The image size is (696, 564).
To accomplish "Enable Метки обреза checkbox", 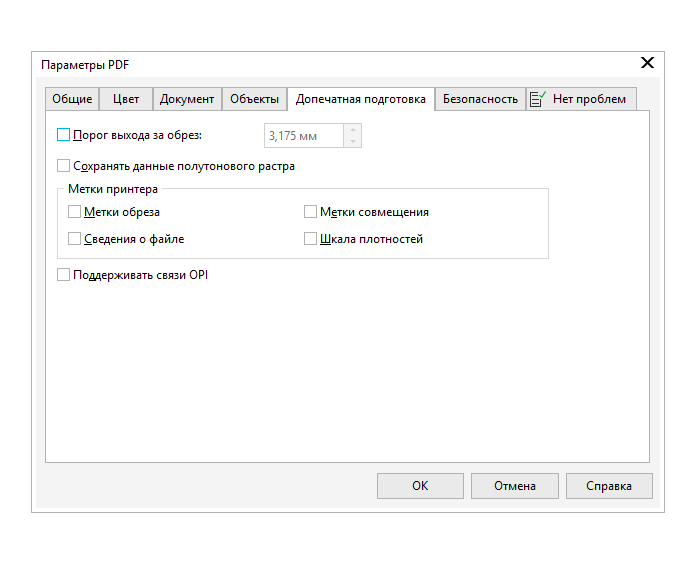I will [x=75, y=212].
